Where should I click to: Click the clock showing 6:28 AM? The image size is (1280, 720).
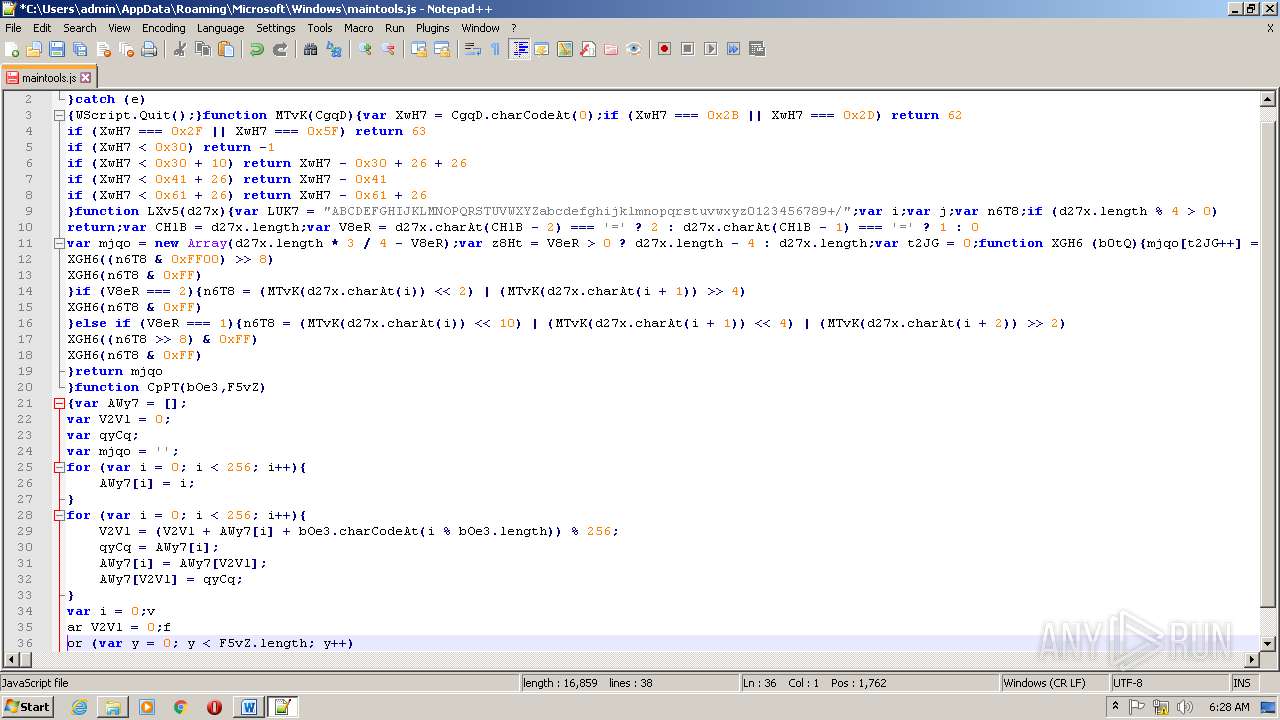pyautogui.click(x=1228, y=707)
